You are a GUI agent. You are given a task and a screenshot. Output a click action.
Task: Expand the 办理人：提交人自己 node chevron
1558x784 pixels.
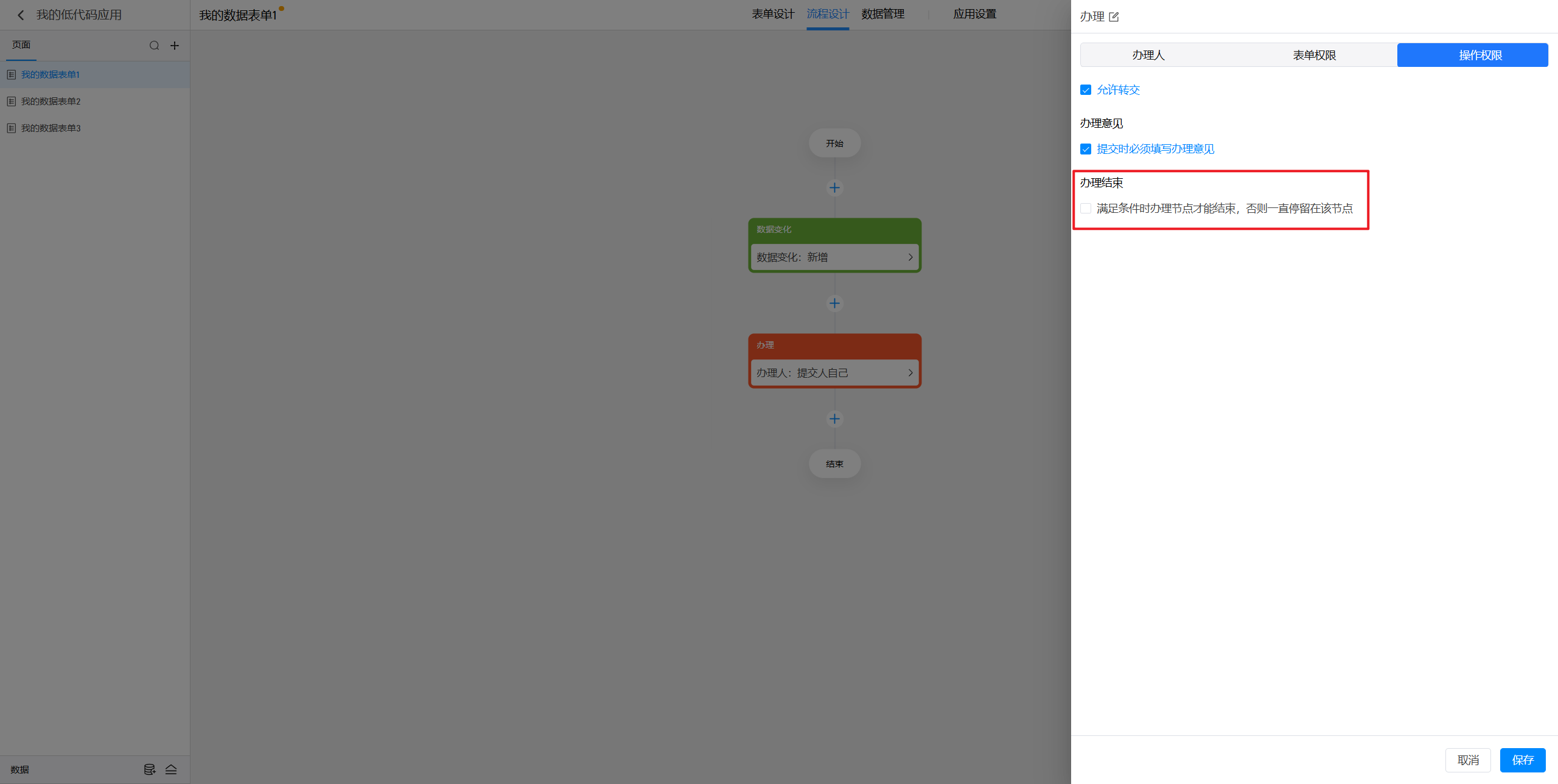[910, 373]
